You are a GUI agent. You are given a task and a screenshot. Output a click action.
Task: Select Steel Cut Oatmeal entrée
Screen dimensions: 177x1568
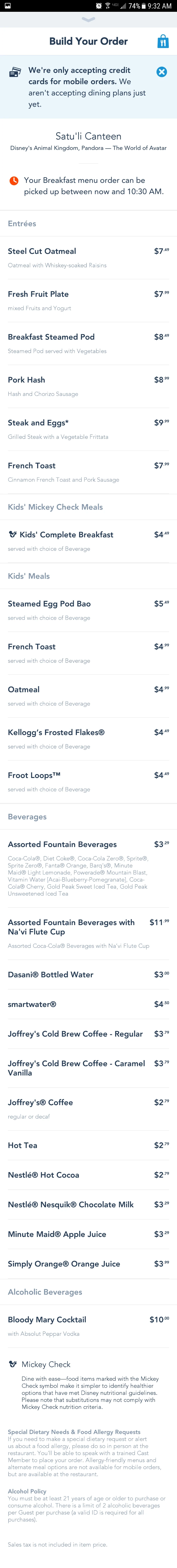click(x=88, y=258)
